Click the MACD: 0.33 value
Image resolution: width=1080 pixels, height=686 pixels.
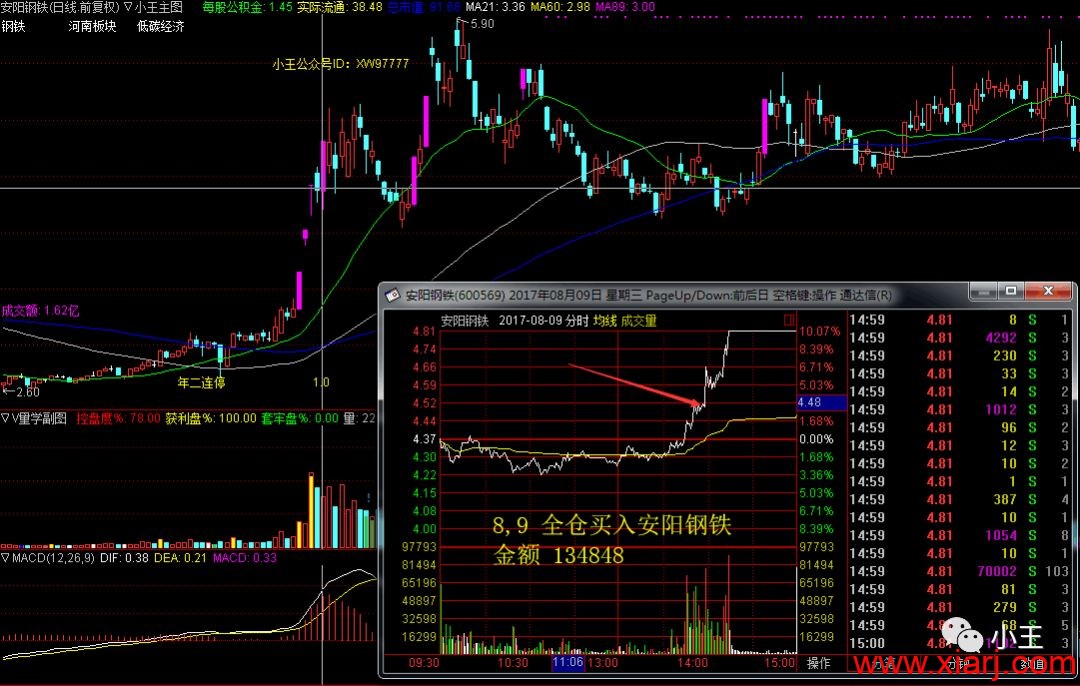245,557
